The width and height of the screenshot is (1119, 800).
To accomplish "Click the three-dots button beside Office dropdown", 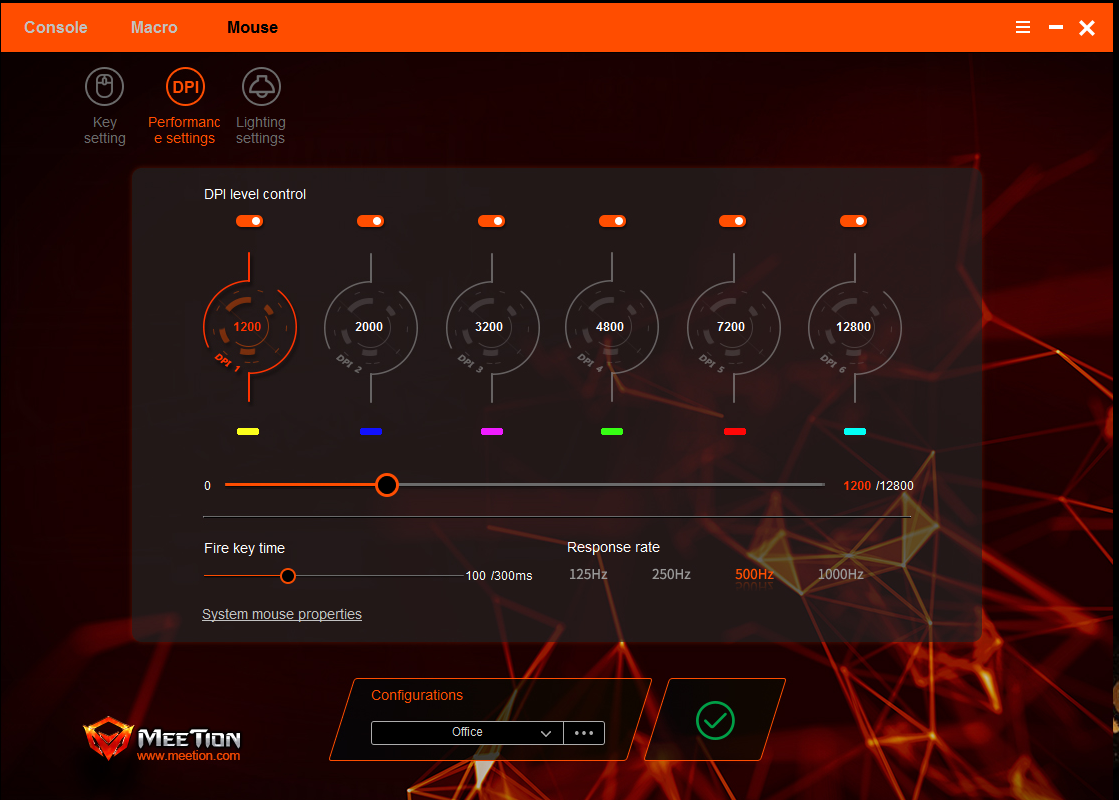I will click(584, 732).
